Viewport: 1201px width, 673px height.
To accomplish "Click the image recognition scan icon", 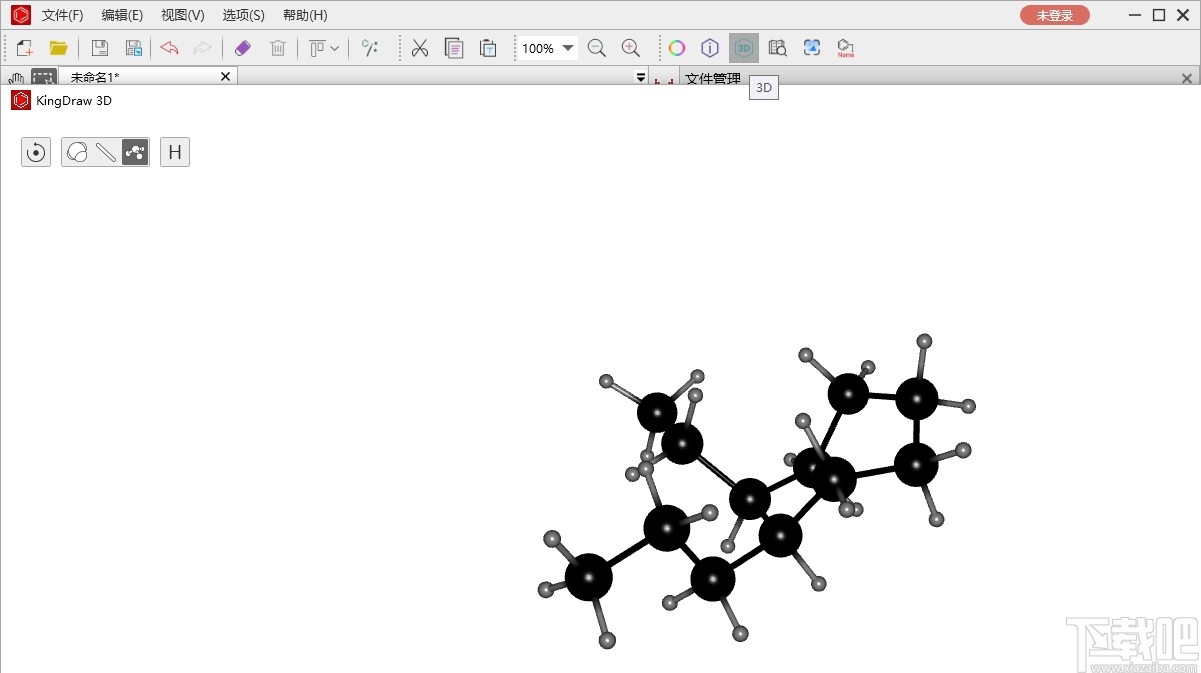I will click(x=812, y=48).
